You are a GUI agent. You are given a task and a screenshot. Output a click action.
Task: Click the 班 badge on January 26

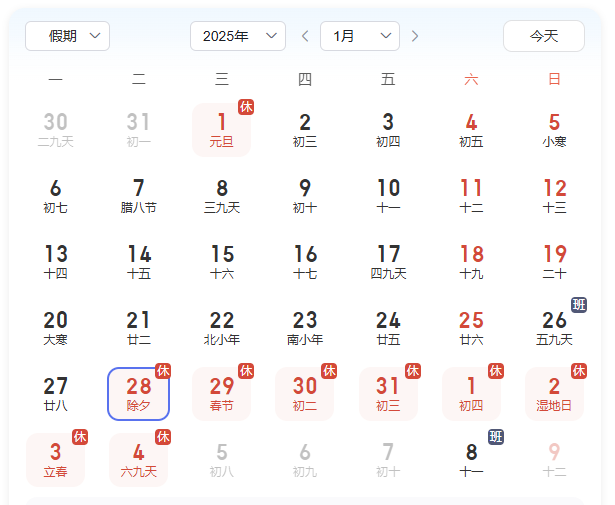coord(579,304)
